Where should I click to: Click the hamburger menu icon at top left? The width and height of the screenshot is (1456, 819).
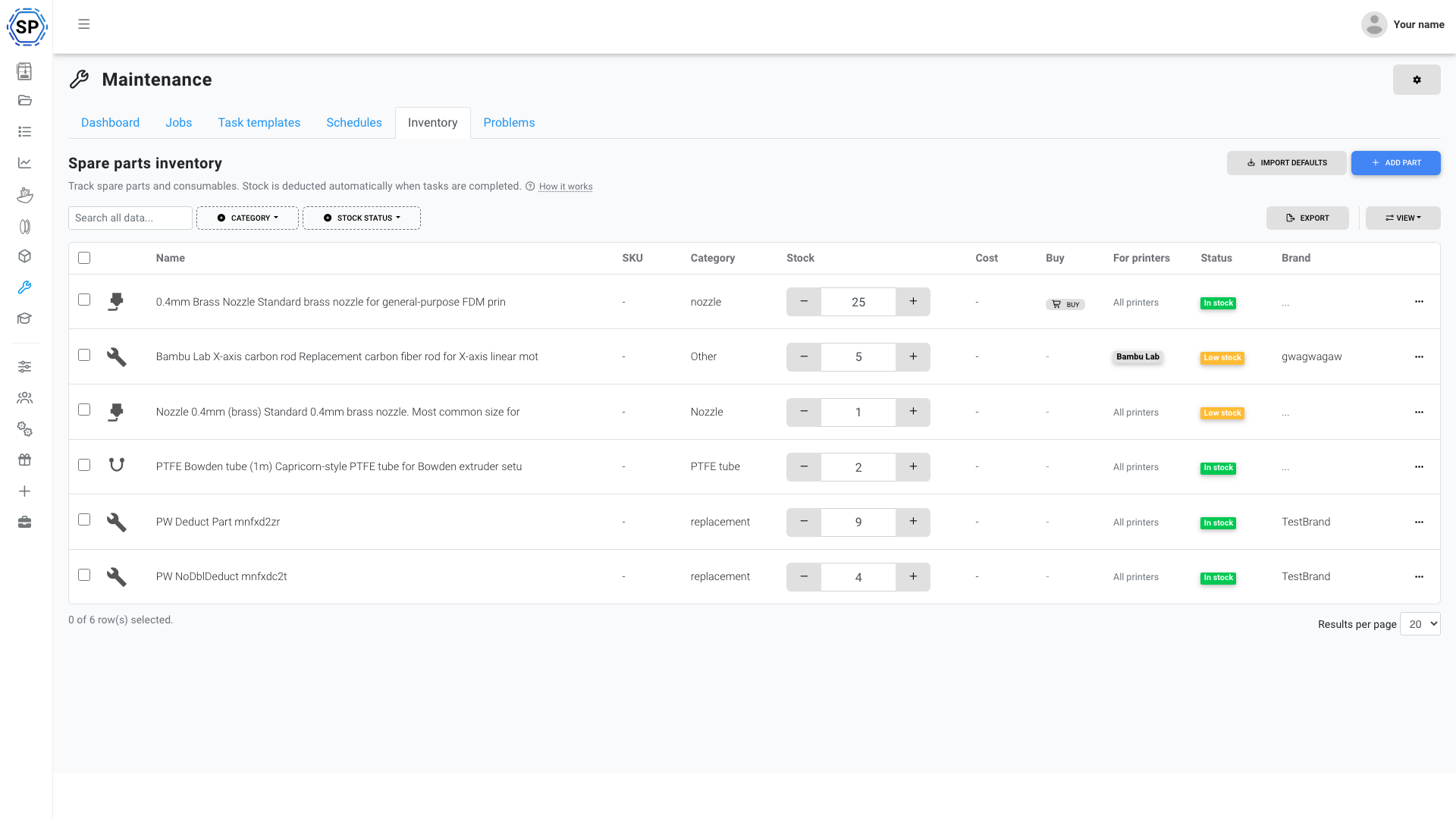pos(83,24)
